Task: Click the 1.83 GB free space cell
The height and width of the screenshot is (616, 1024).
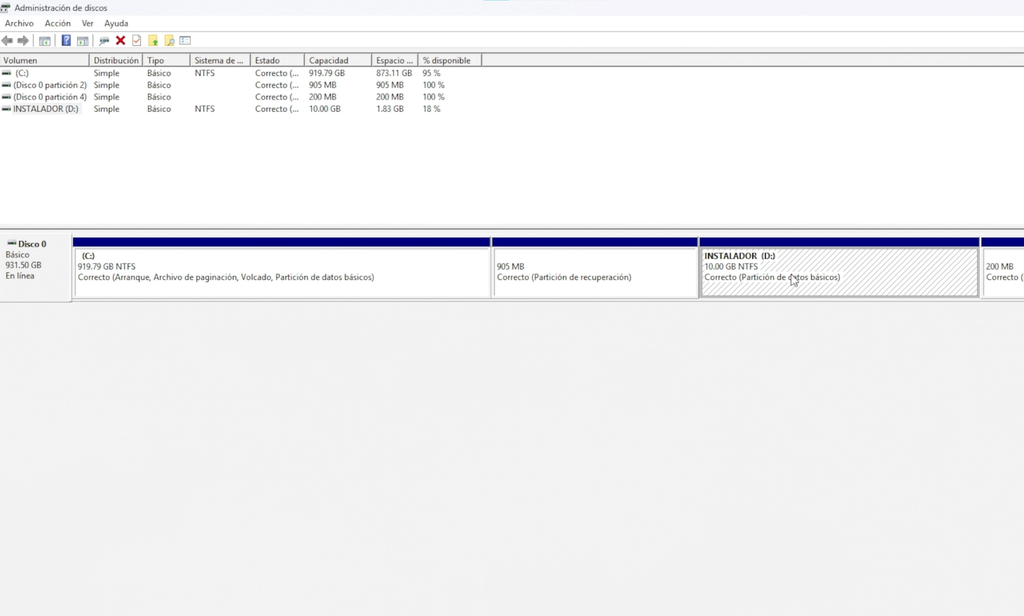Action: click(390, 109)
